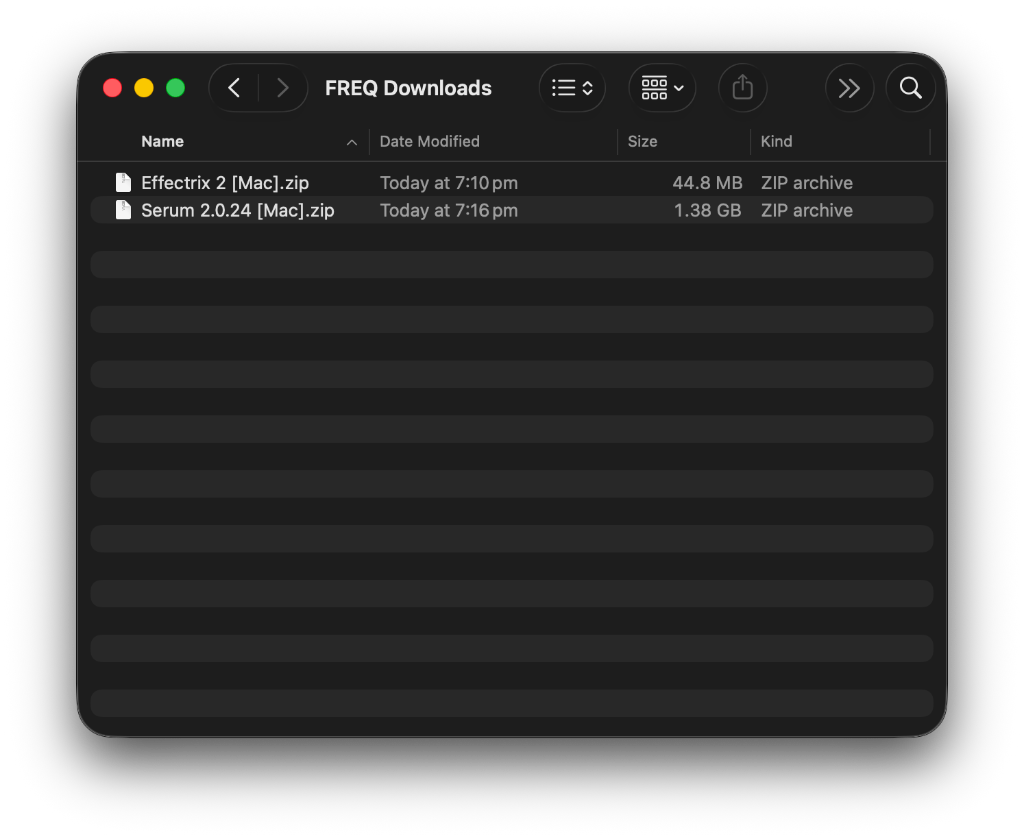This screenshot has width=1024, height=838.
Task: Open the group-by grid dropdown
Action: click(662, 88)
